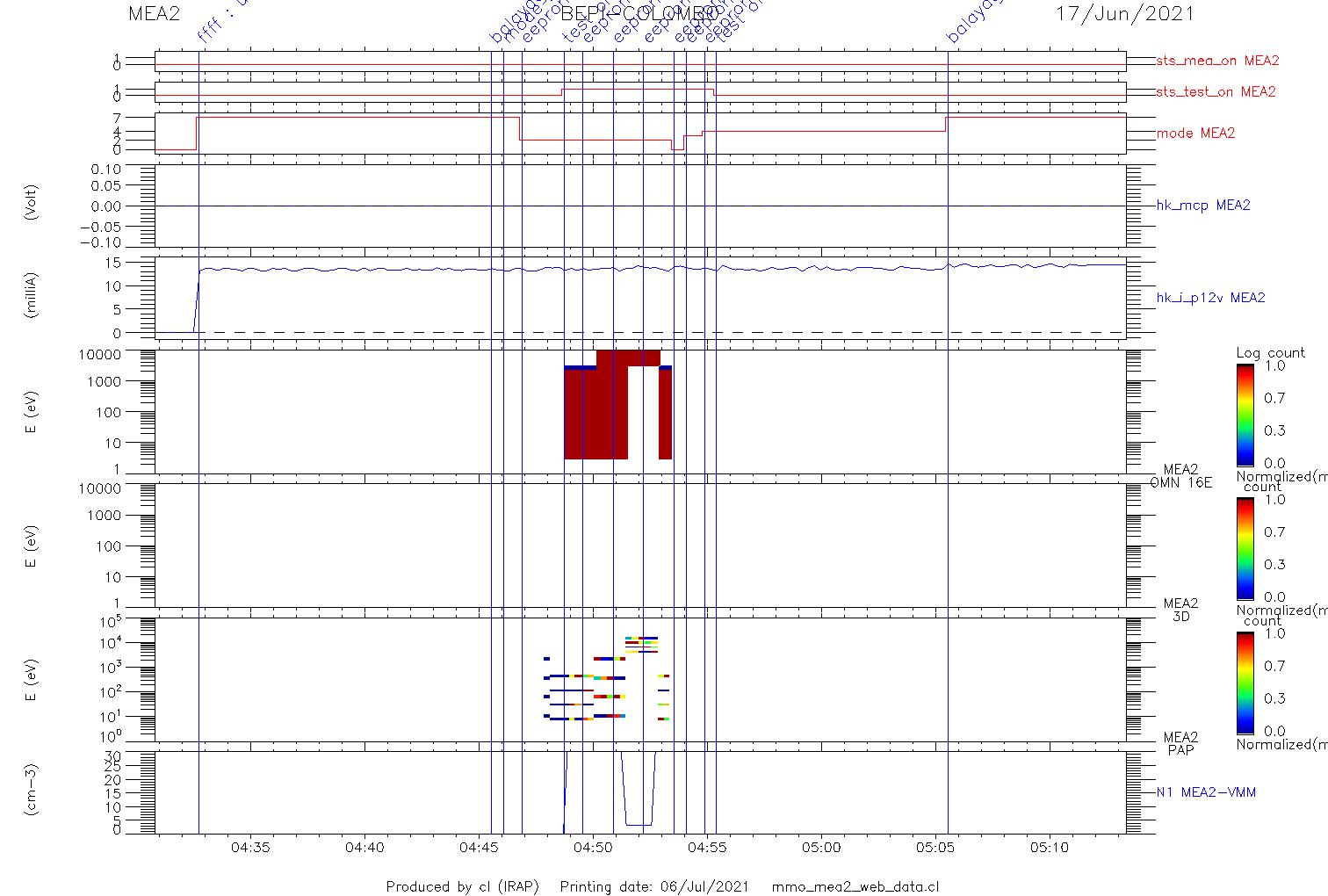The width and height of the screenshot is (1328, 896).
Task: Click the balayage marker label near 05:05
Action: (973, 22)
